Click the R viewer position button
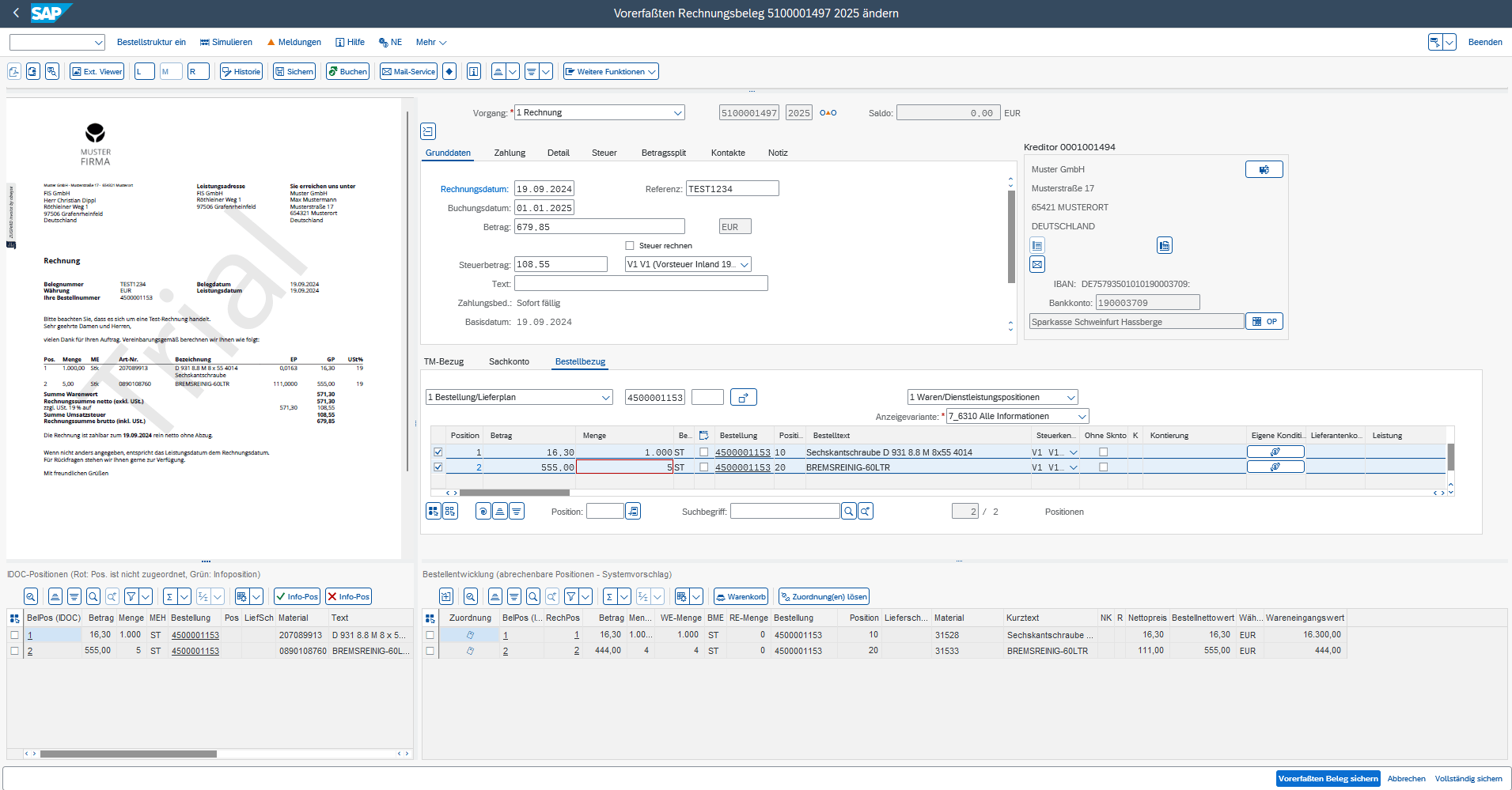 [x=199, y=71]
